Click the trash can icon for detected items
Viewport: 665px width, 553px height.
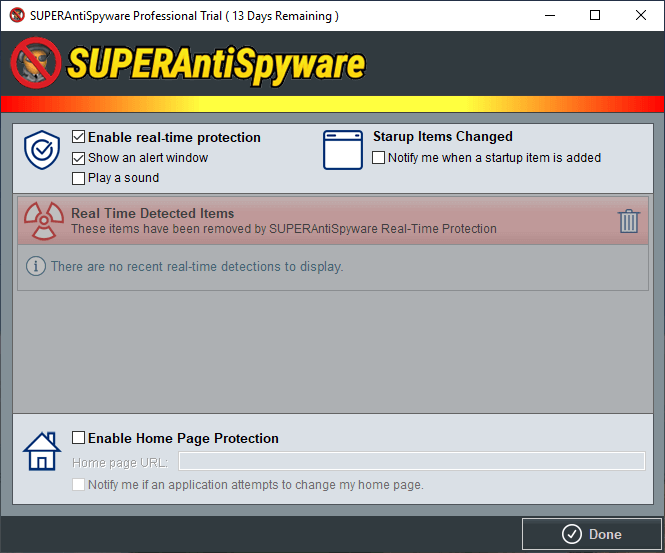[629, 221]
